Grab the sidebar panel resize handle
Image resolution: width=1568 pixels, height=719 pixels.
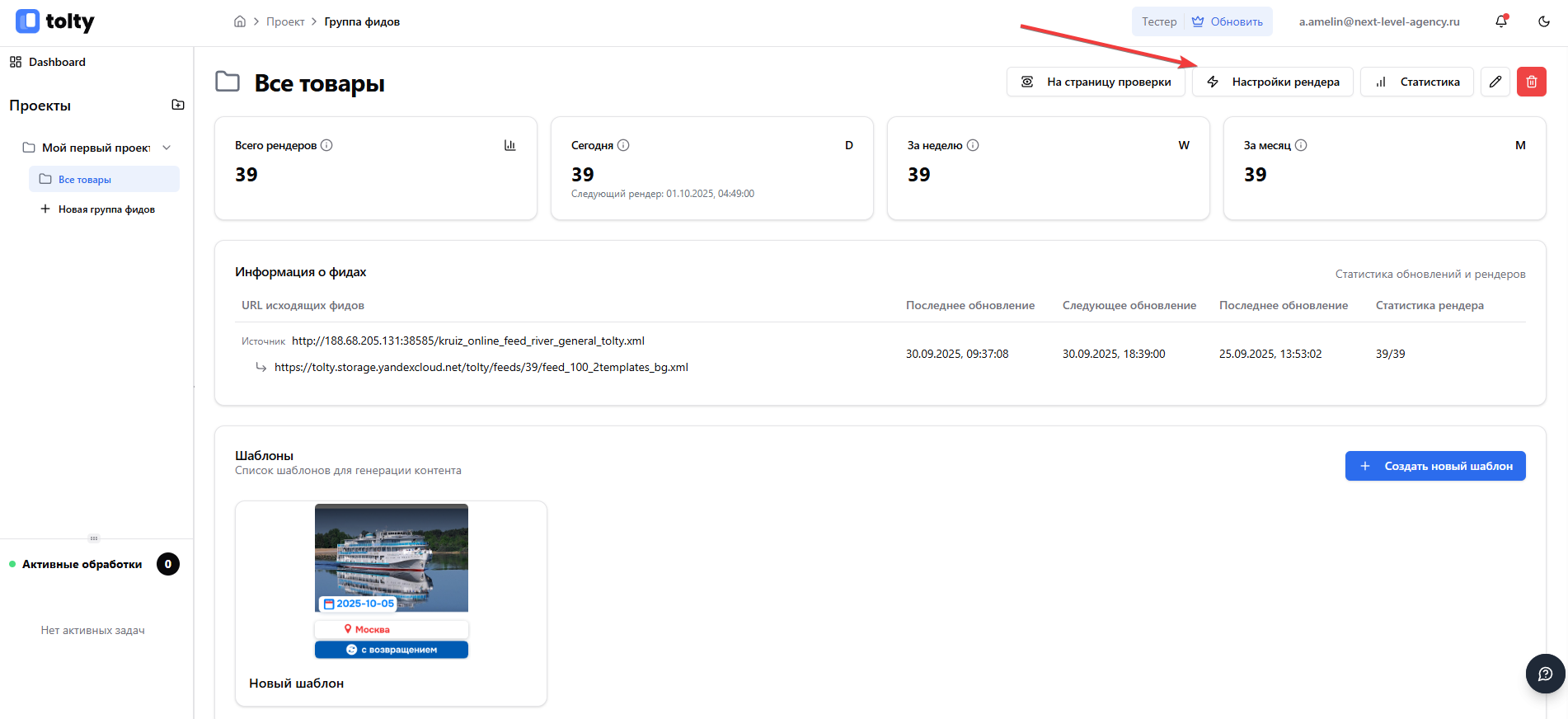click(94, 538)
